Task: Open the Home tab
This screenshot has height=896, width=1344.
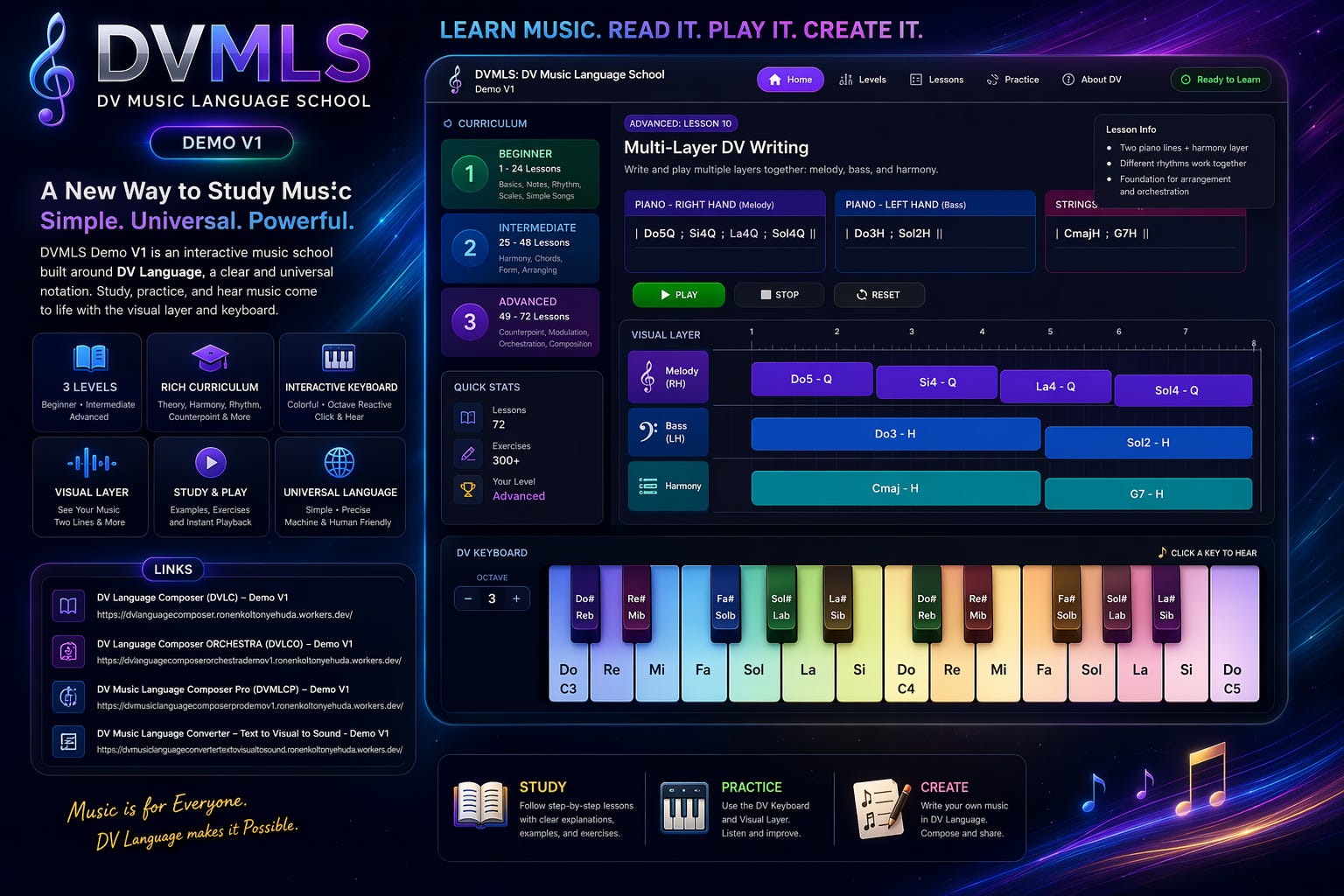Action: click(x=790, y=80)
